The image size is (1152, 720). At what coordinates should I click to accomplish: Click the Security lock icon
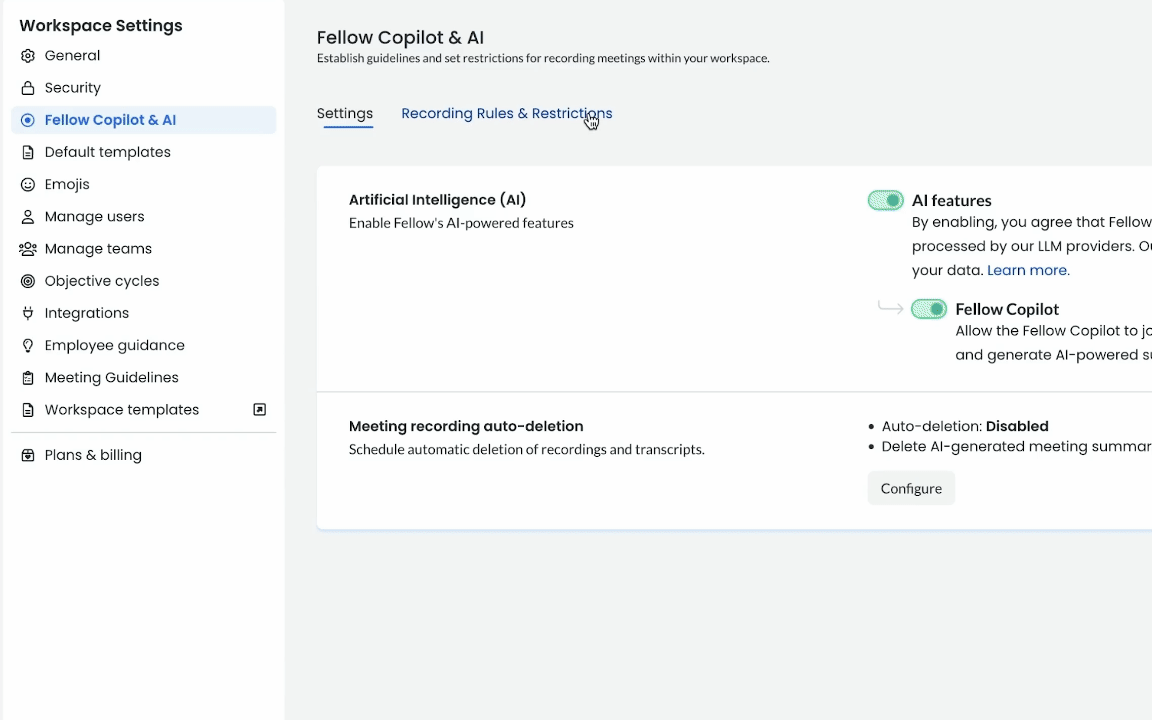click(28, 88)
